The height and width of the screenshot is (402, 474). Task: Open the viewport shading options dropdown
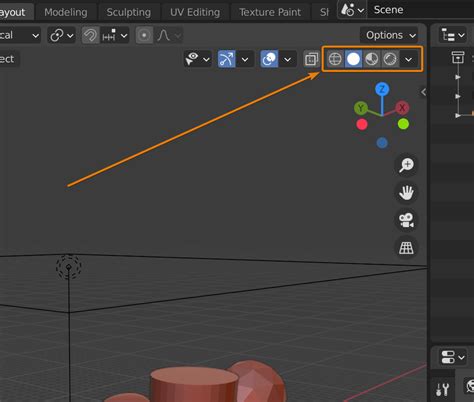click(409, 60)
